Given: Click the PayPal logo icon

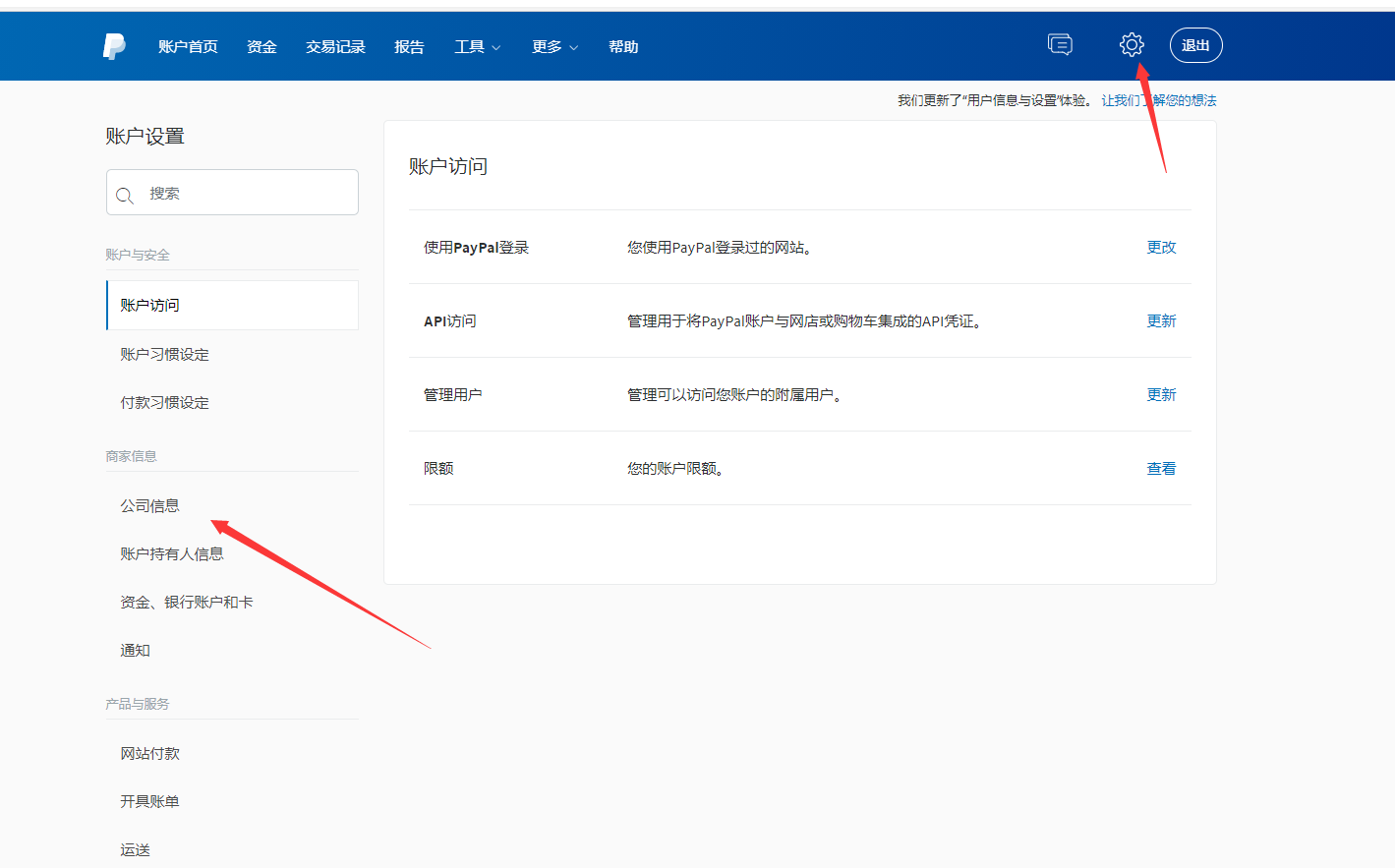Looking at the screenshot, I should (x=114, y=46).
